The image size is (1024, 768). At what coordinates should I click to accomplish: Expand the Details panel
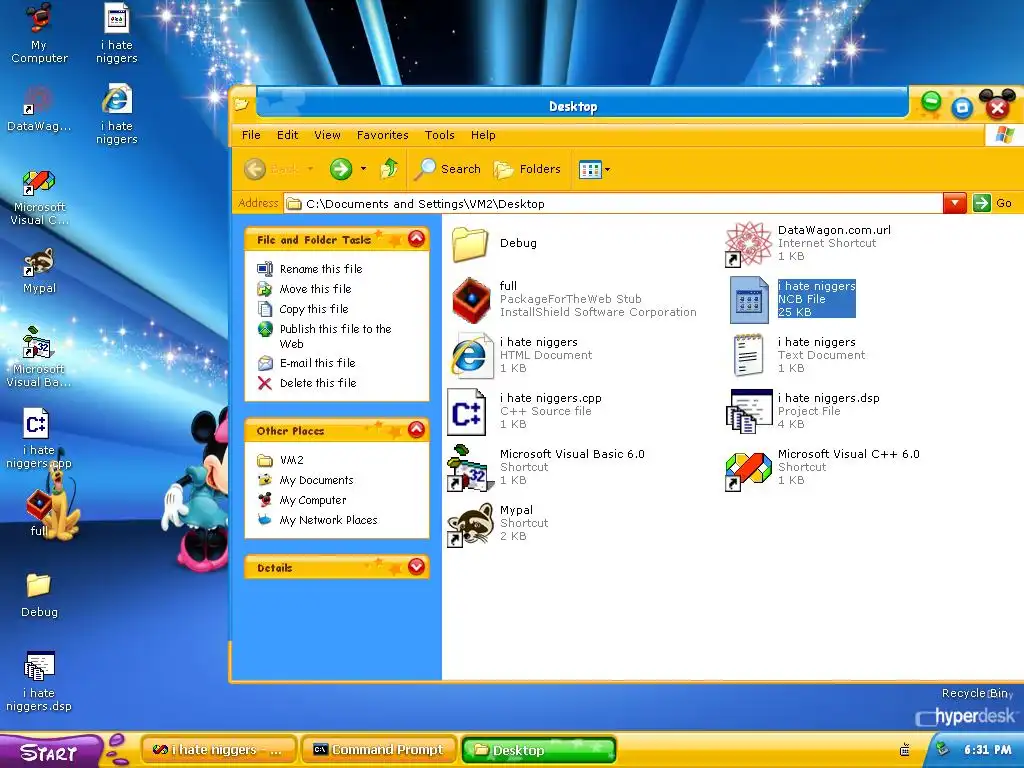(417, 566)
